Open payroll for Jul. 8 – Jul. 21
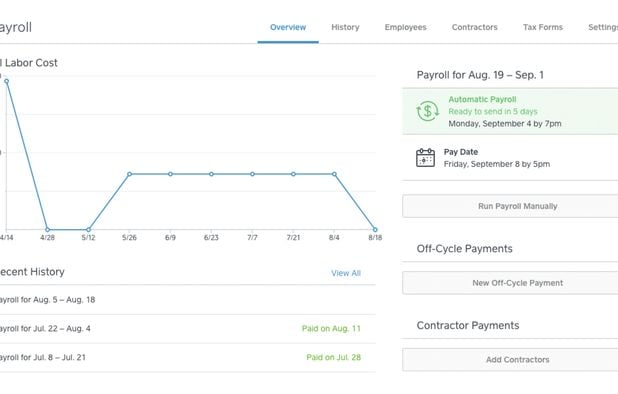Viewport: 618px width, 394px height. [x=188, y=357]
